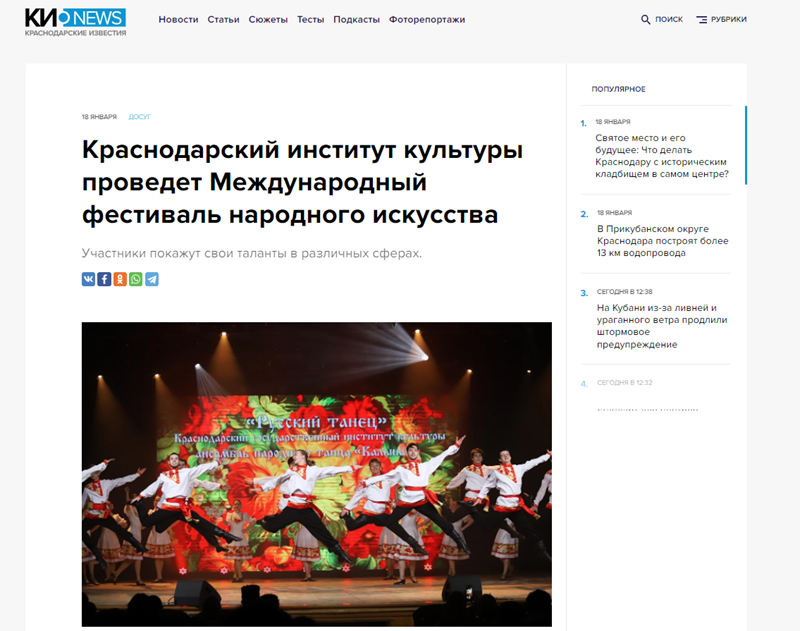Open the Тесты section
This screenshot has width=800, height=631.
pos(310,19)
